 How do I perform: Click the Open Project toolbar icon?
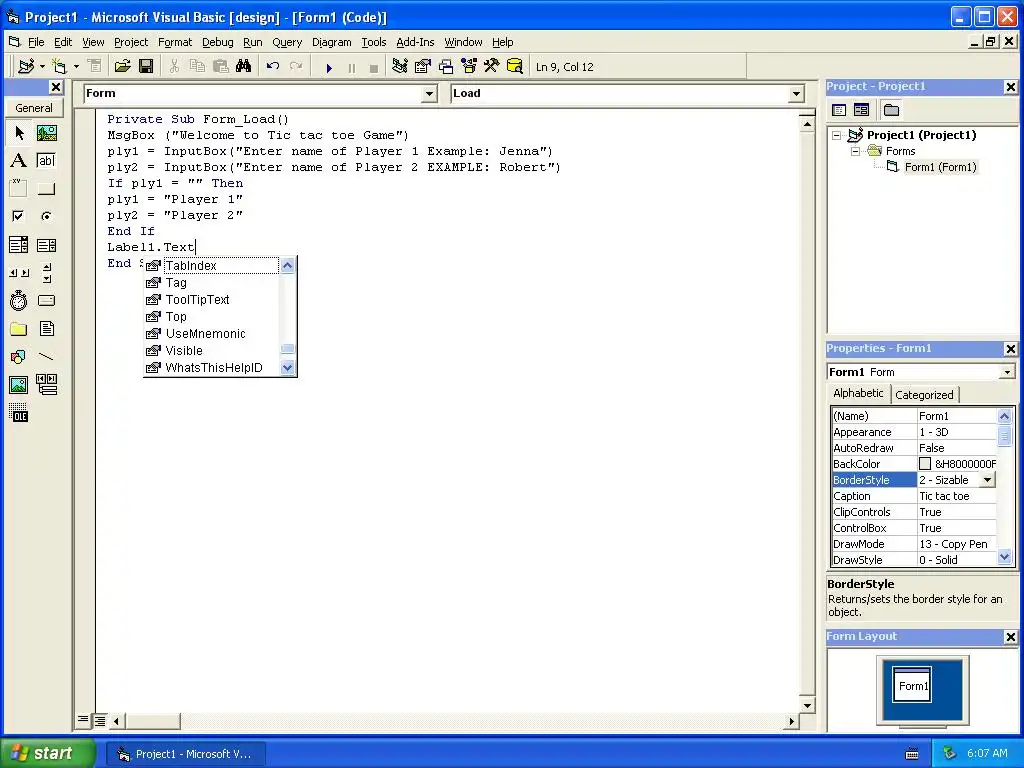tap(123, 67)
